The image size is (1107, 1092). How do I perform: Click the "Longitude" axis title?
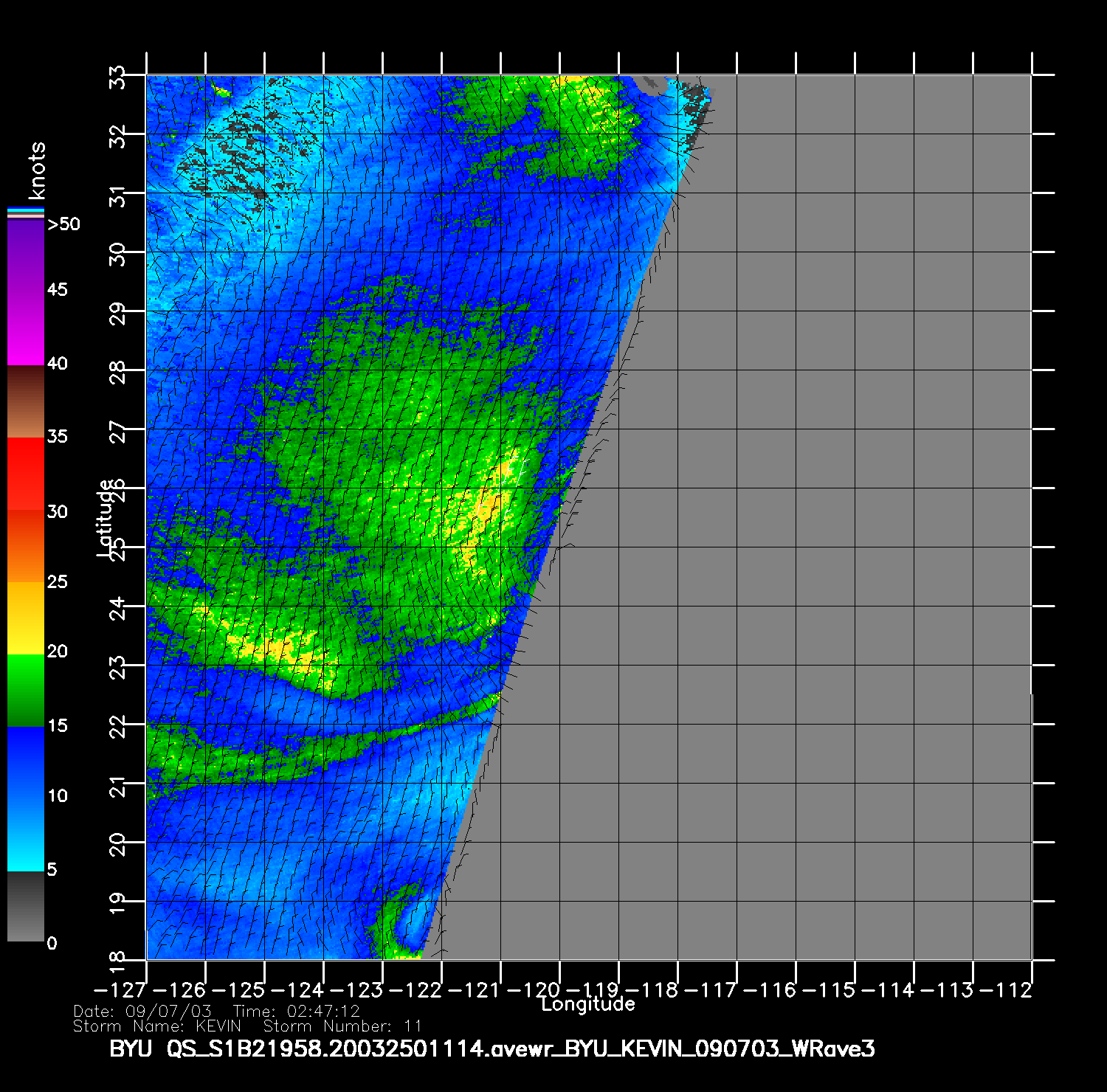[587, 1004]
